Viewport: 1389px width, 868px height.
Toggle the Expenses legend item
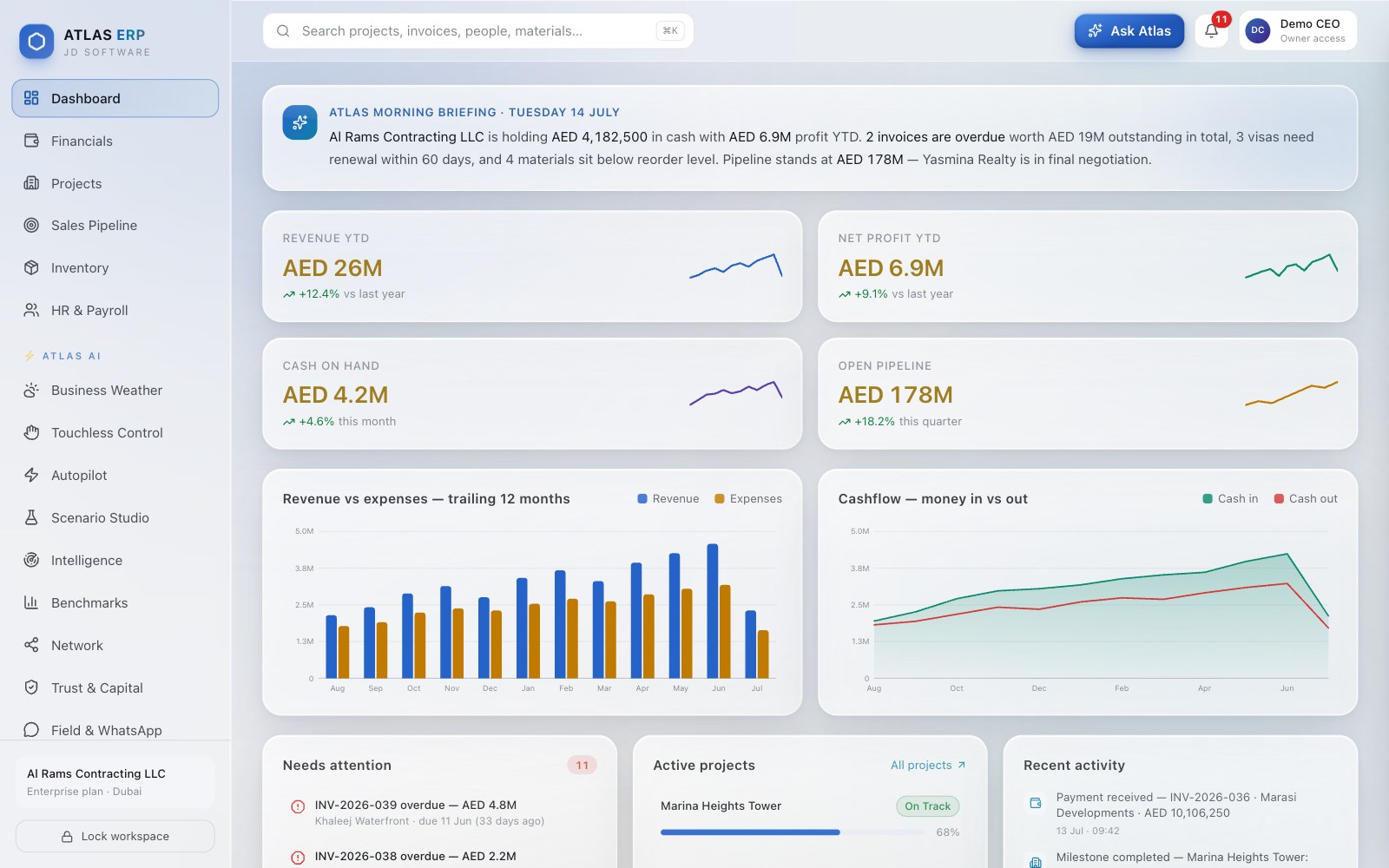[748, 498]
